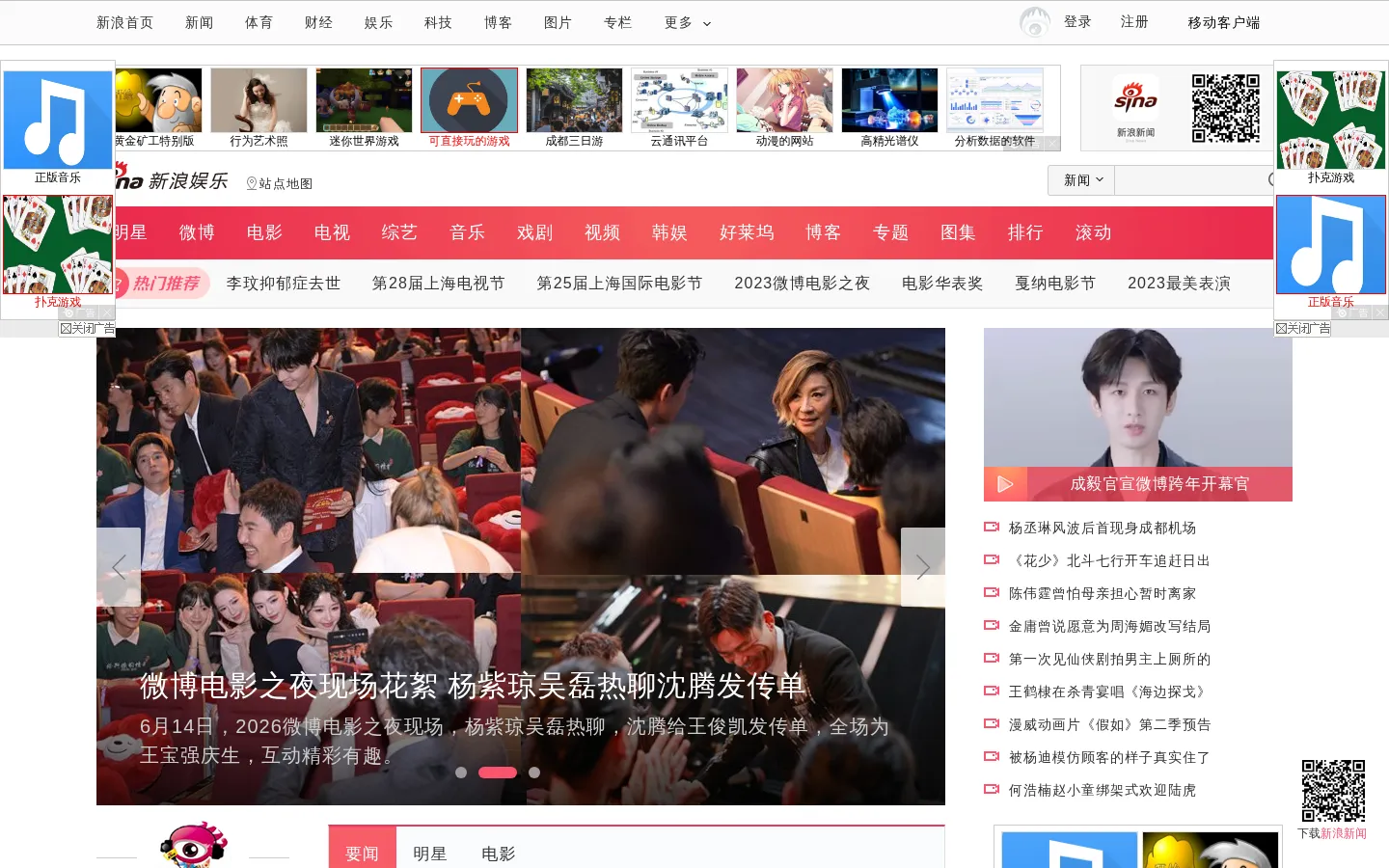Open the 动漫的网站 thumbnail ad
Screen dimensions: 1389x868
coord(784,100)
